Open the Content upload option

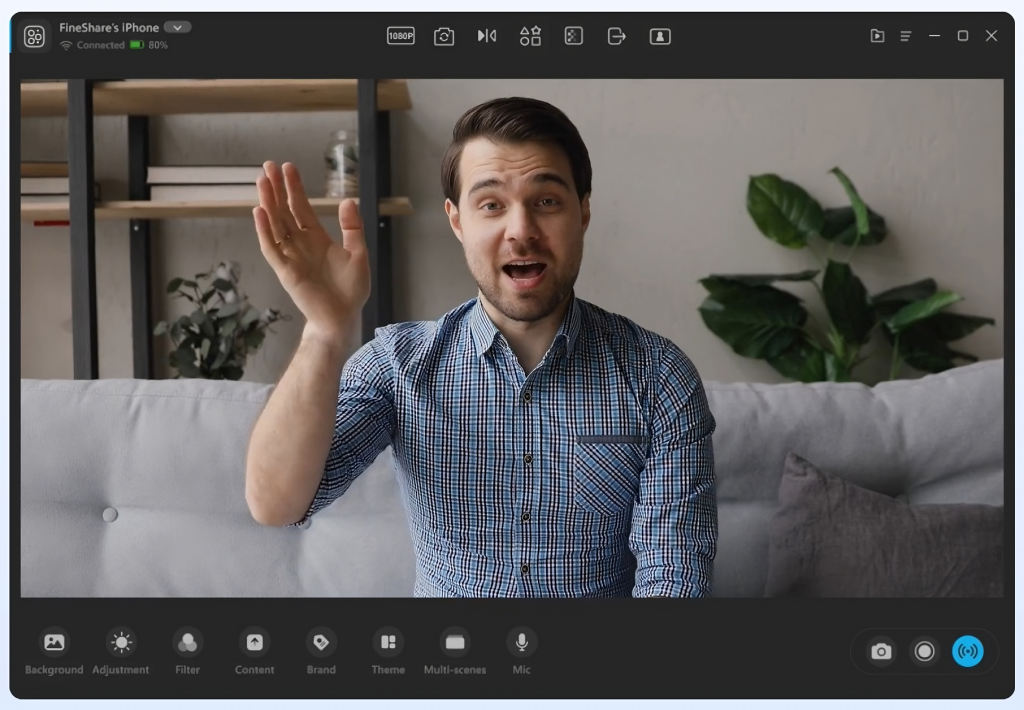[255, 651]
